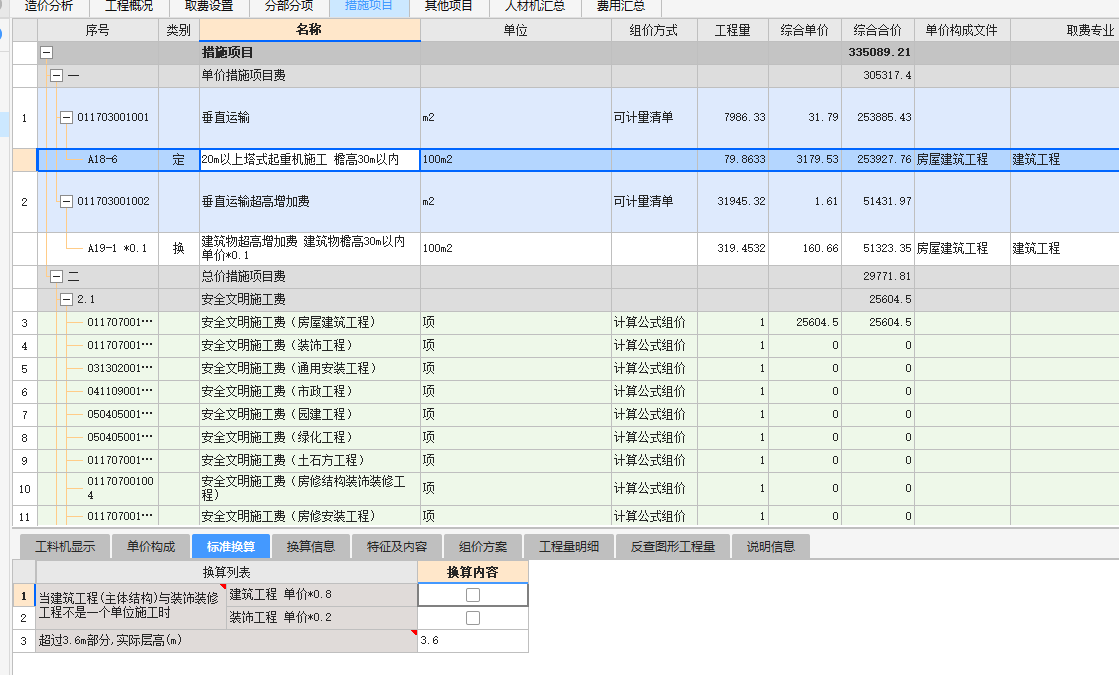1119x675 pixels.
Task: Collapse item 011703001001
Action: (x=66, y=117)
